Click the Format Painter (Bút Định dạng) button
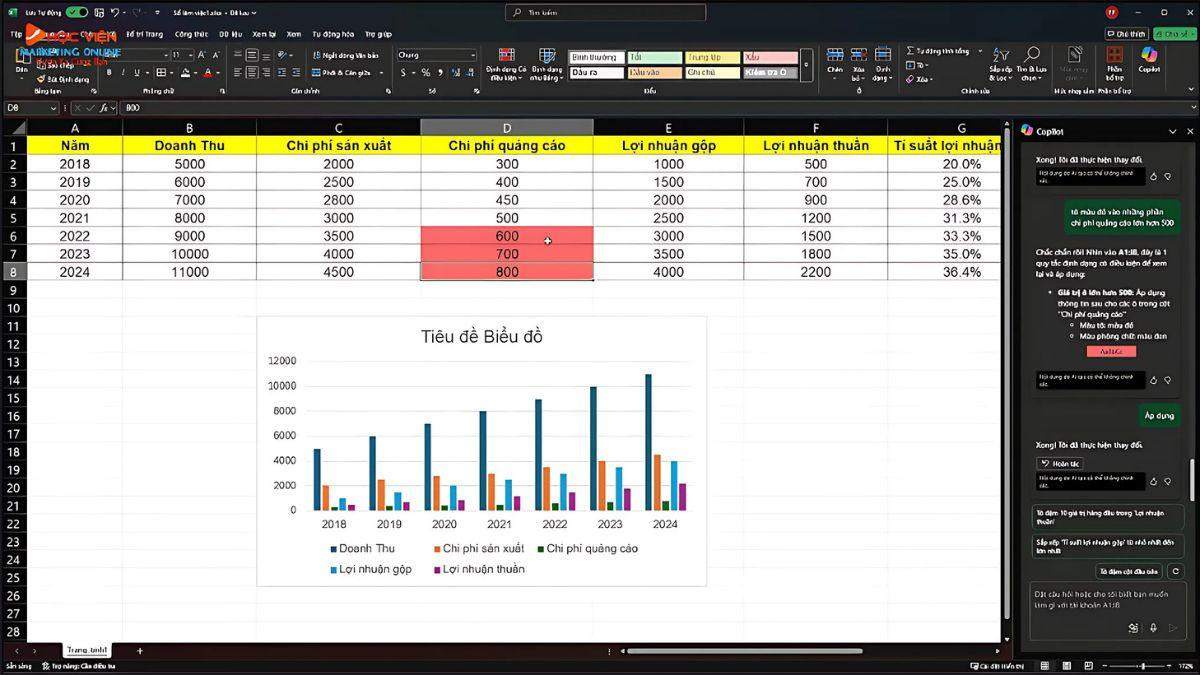 pyautogui.click(x=62, y=79)
